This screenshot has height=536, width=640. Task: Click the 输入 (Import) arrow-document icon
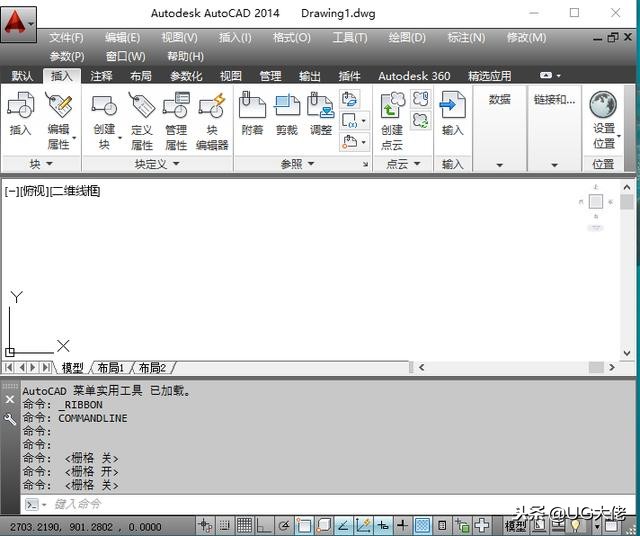click(452, 113)
